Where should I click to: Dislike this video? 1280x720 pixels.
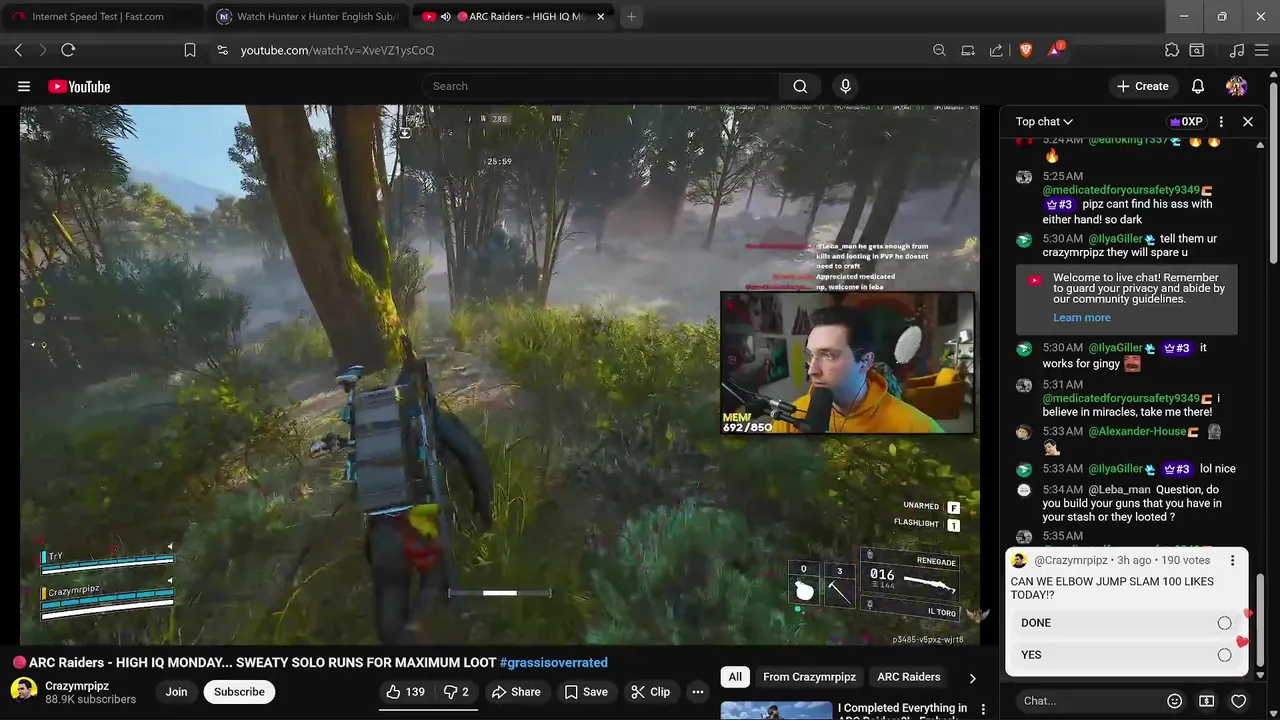[456, 692]
